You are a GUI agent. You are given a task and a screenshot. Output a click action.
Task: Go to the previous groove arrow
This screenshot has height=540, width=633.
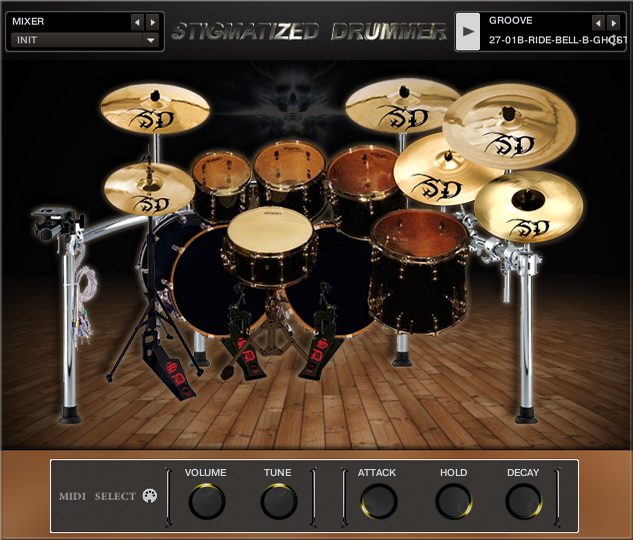[x=598, y=23]
